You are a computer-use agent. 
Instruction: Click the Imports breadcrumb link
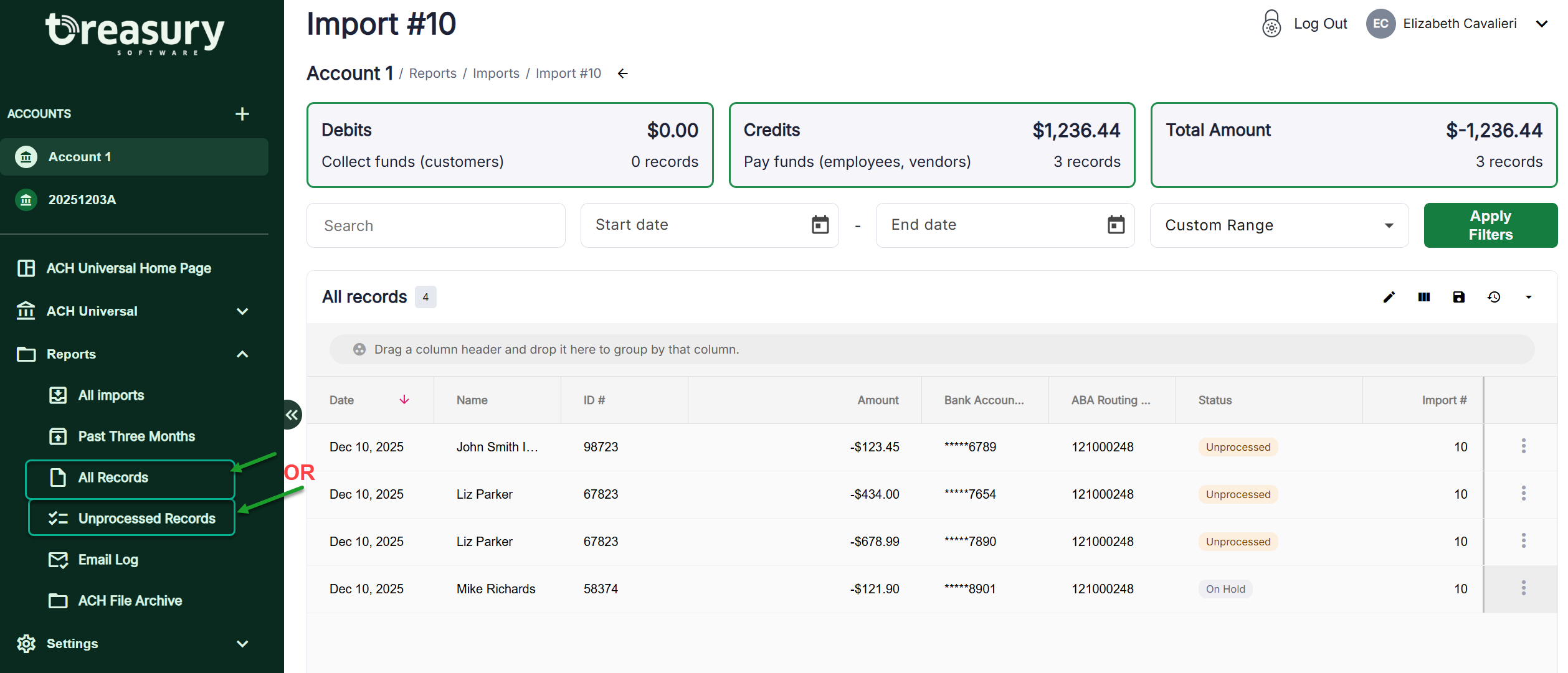pos(495,73)
